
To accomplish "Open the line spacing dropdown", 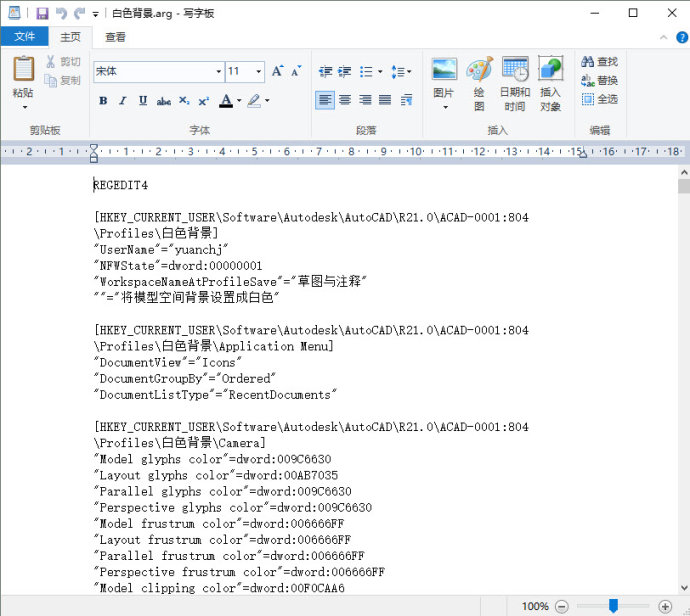I will 401,71.
